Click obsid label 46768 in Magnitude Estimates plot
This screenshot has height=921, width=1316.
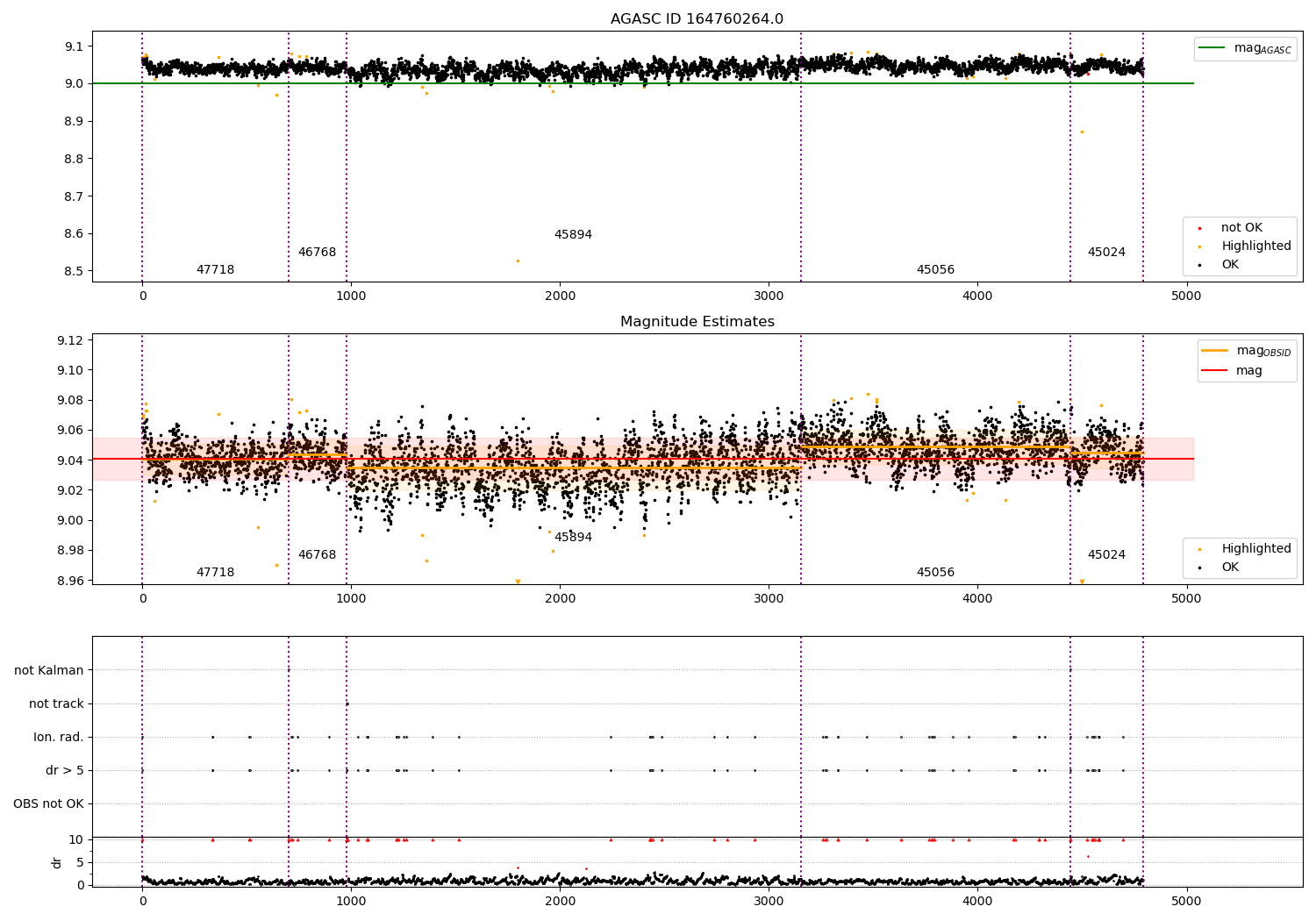click(317, 555)
